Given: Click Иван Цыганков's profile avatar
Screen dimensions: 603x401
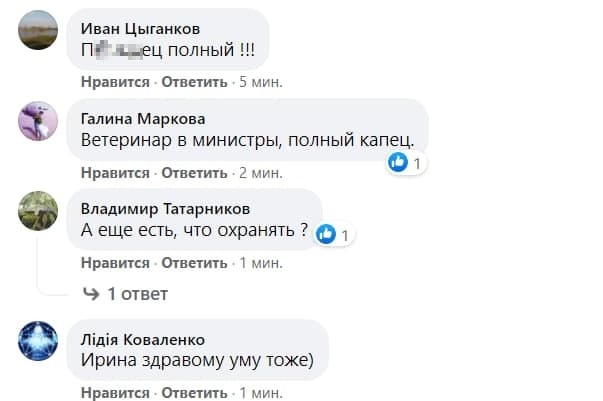Looking at the screenshot, I should 38,30.
